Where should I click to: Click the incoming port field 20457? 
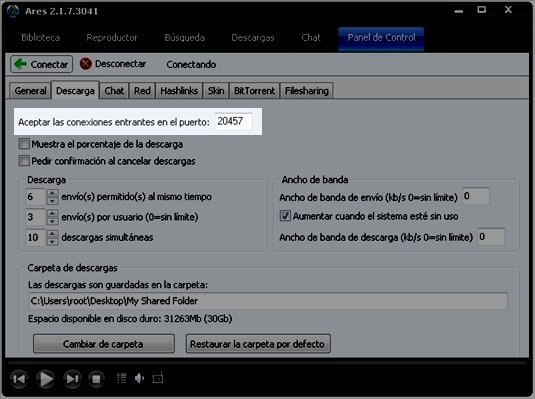pos(233,122)
